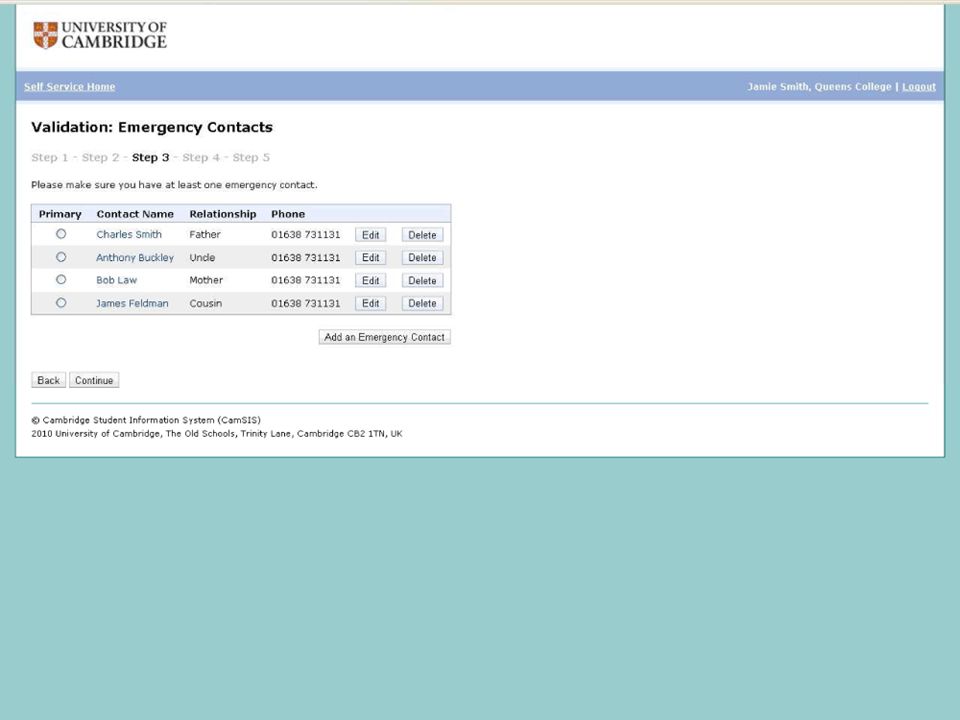
Task: Select Step 3 in the progress trail
Action: pos(151,157)
